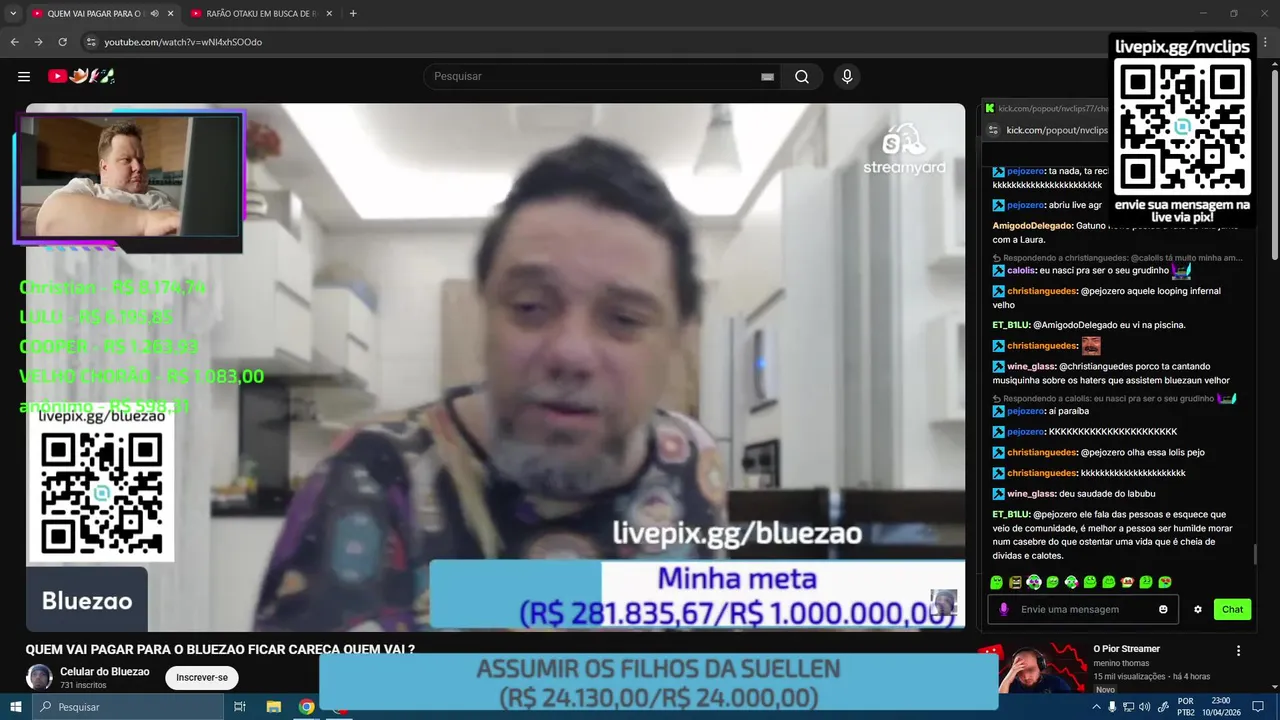Insert the first green blob emote

click(x=996, y=582)
